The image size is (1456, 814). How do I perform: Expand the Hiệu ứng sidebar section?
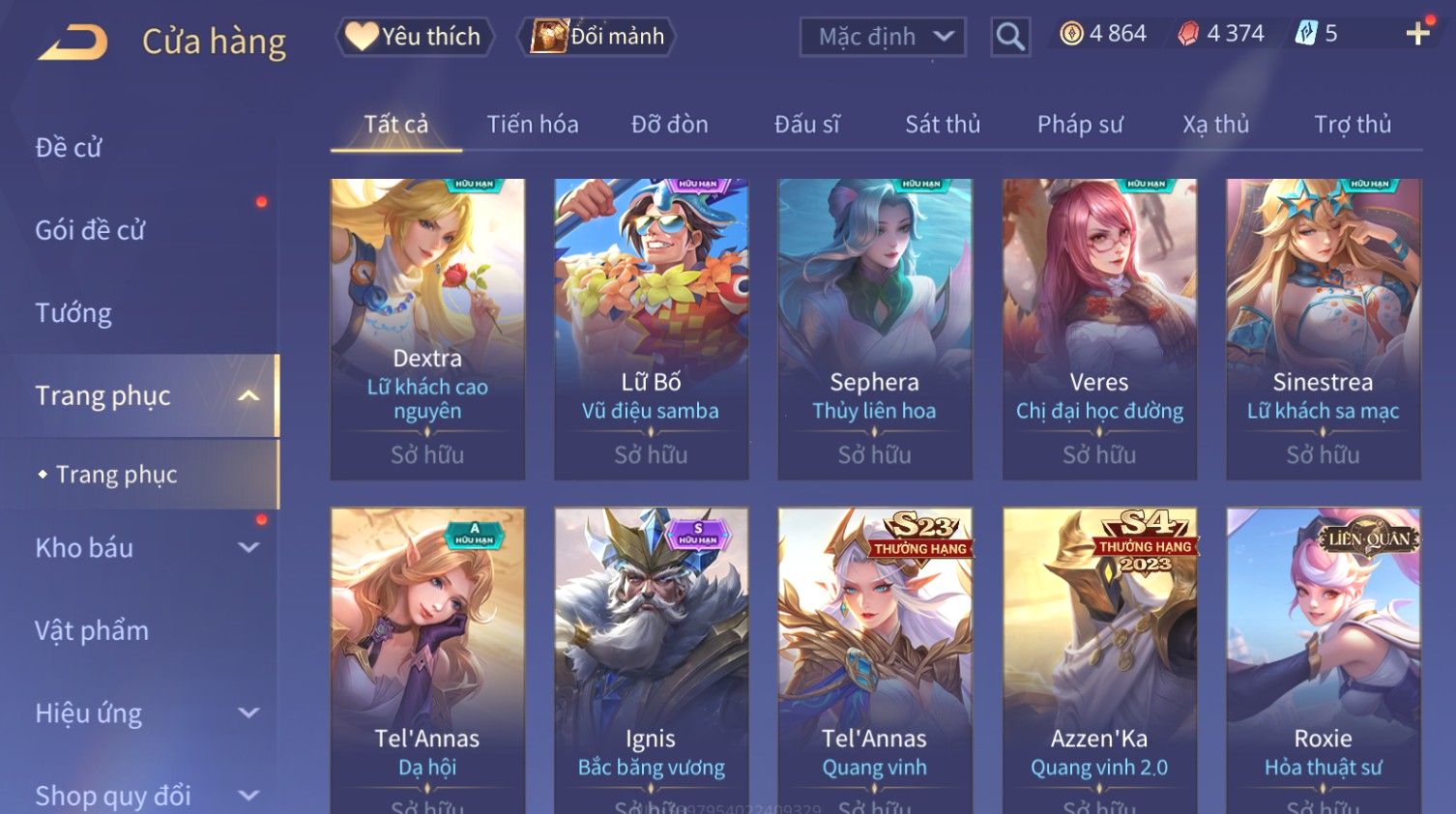[248, 713]
